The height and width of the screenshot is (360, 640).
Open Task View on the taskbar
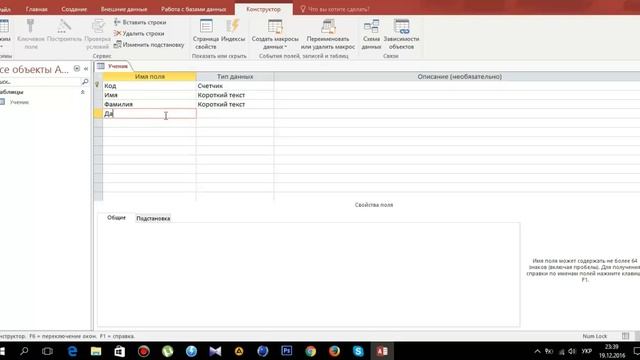[x=47, y=351]
